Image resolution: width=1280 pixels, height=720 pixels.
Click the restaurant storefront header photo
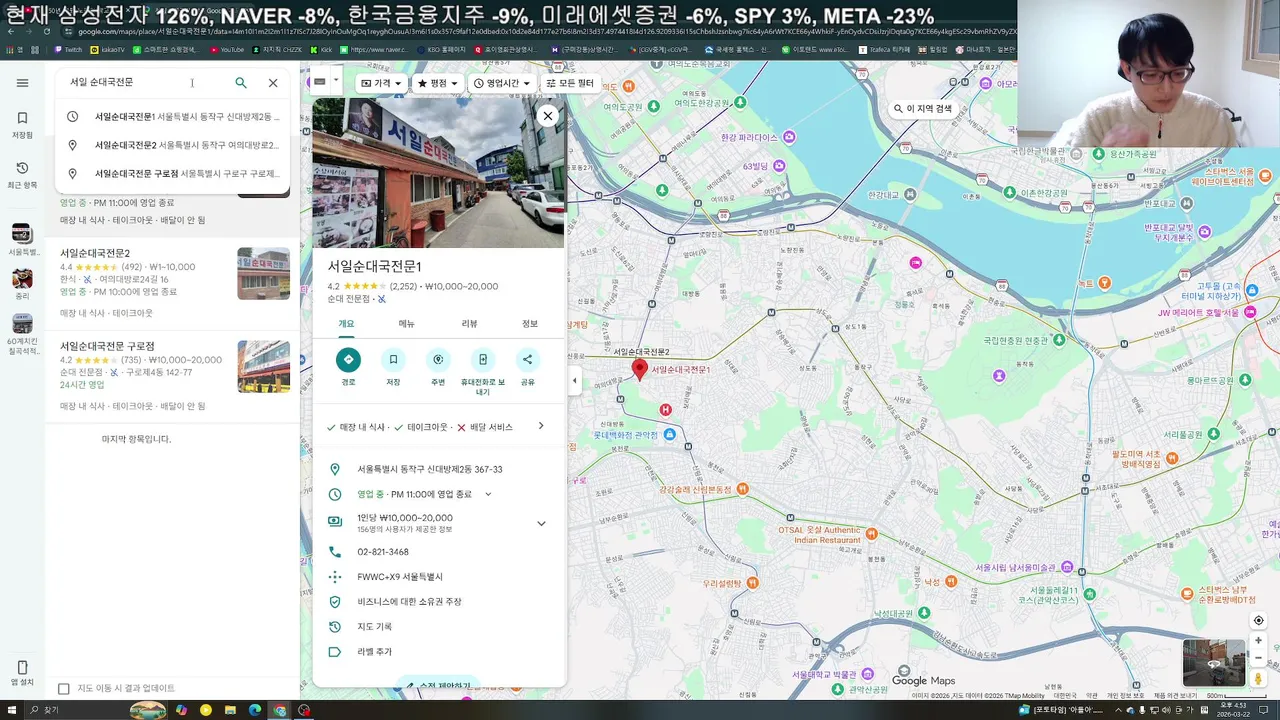[x=438, y=172]
